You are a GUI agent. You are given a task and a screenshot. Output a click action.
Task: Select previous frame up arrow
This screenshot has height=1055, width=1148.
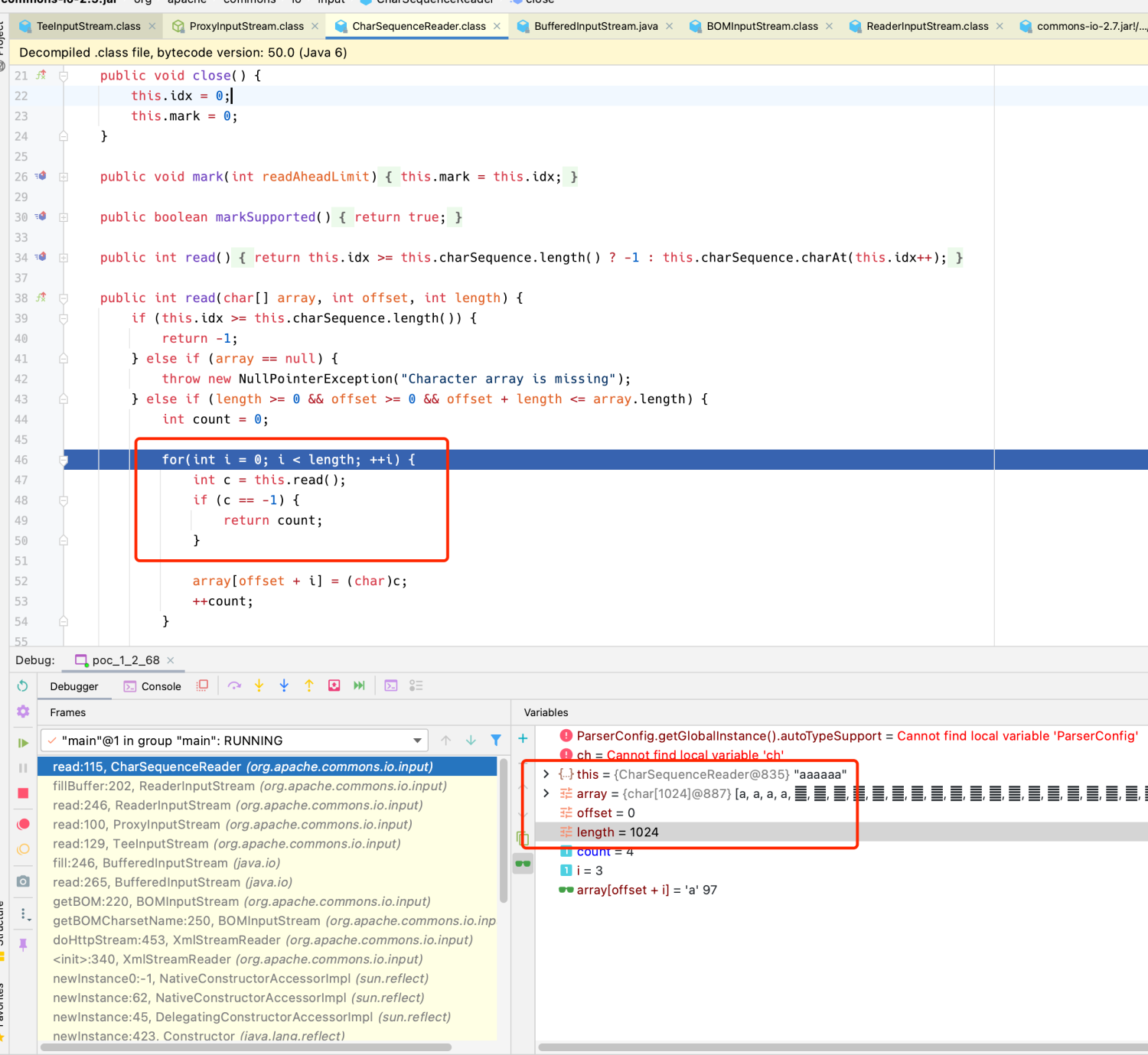coord(446,740)
